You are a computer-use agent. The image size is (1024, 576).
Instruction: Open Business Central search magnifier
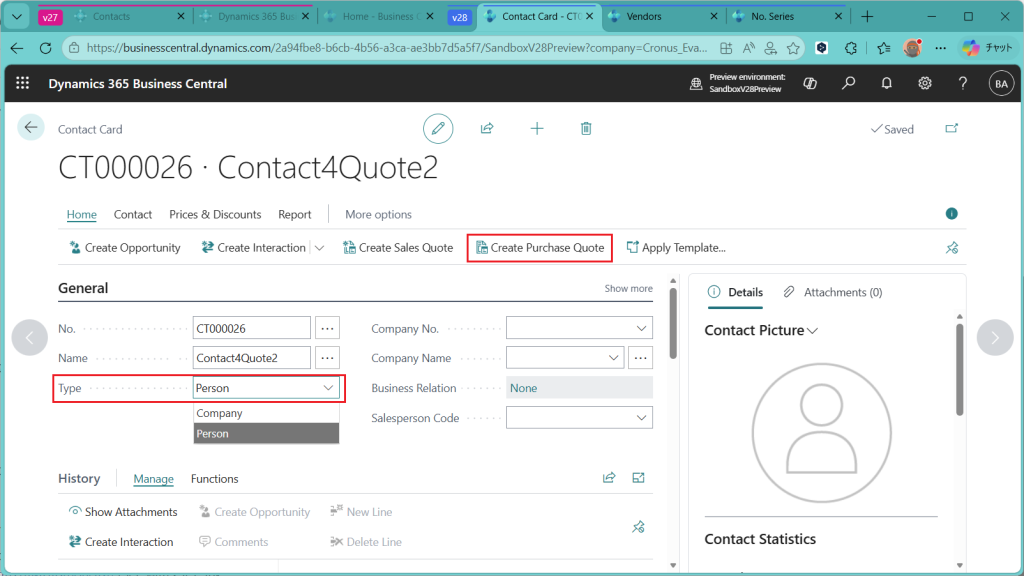pos(848,84)
